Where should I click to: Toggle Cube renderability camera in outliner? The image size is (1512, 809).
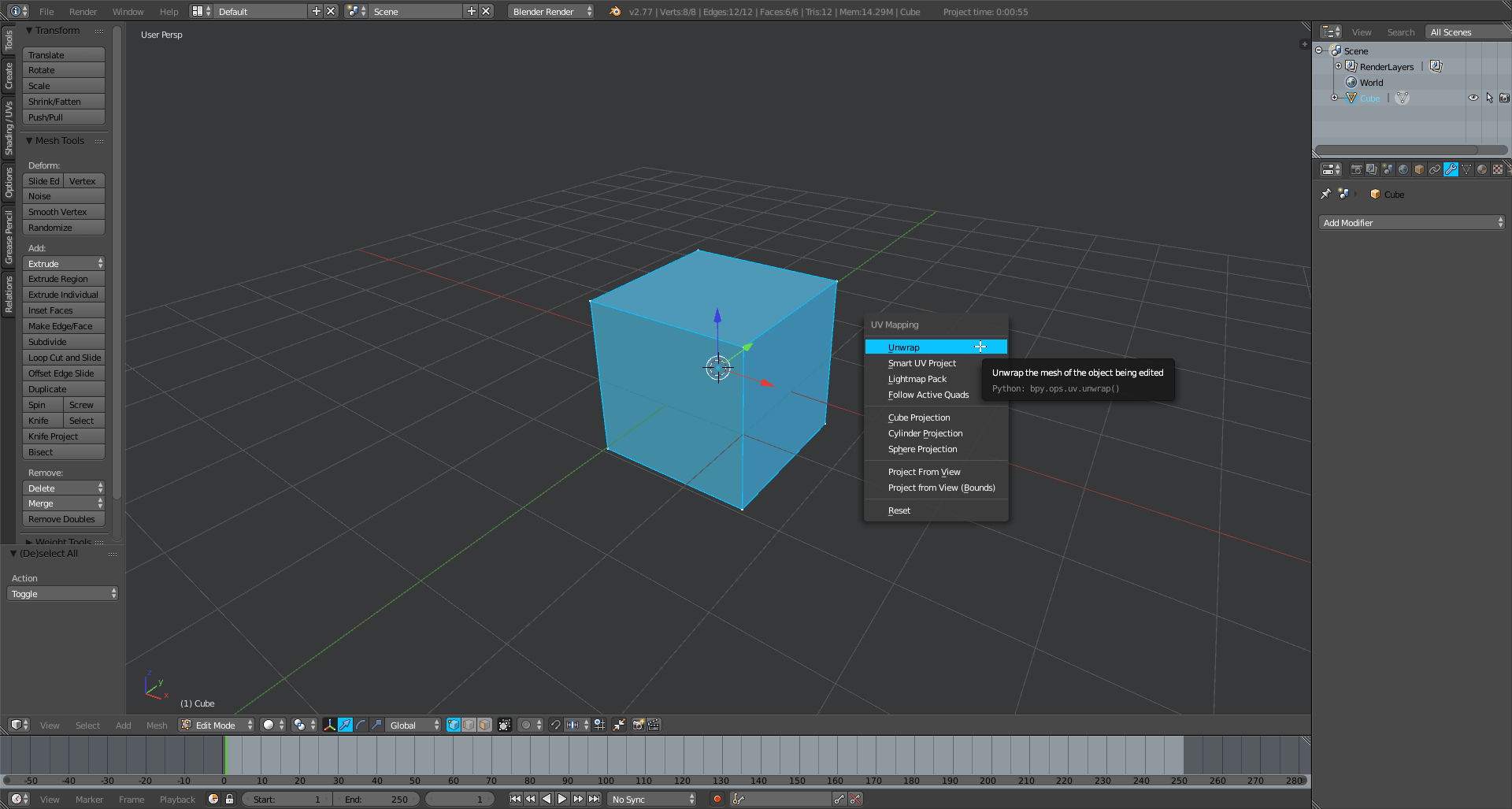(1504, 98)
